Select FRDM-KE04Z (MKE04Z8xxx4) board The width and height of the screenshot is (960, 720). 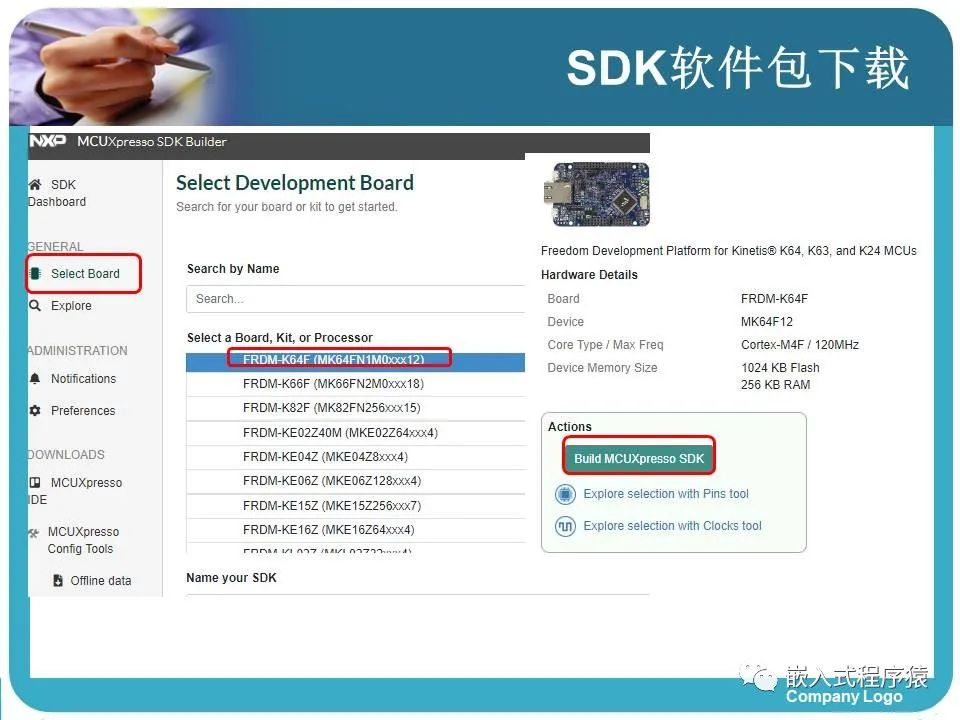pos(356,457)
